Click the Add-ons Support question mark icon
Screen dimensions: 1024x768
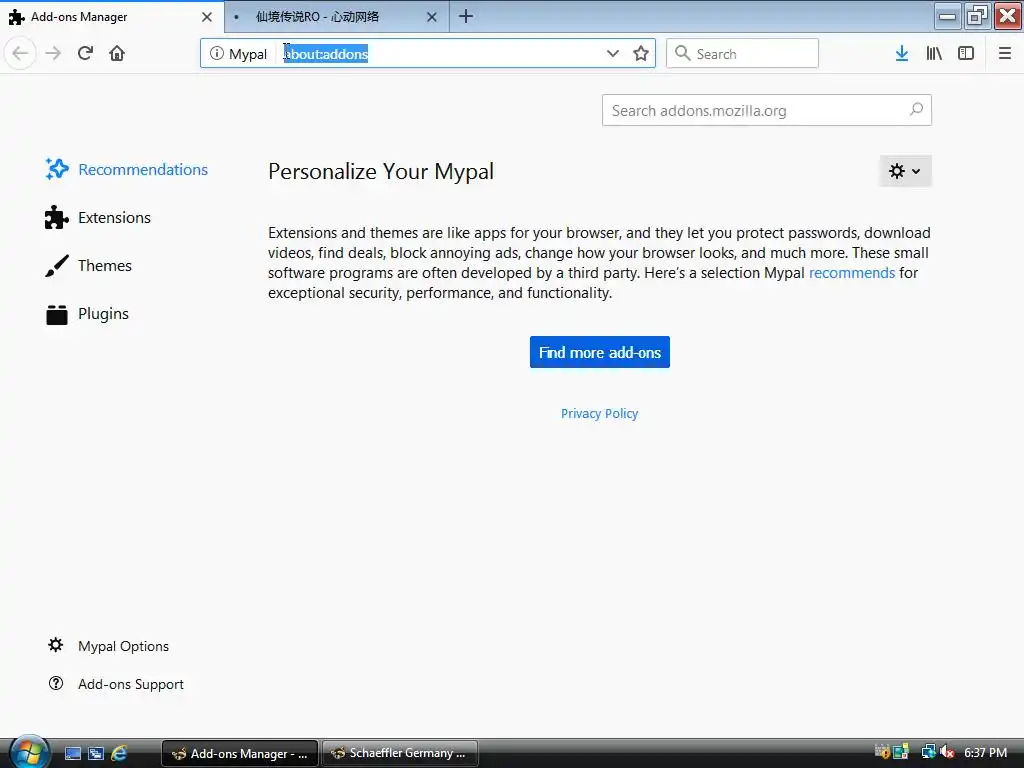tap(56, 683)
